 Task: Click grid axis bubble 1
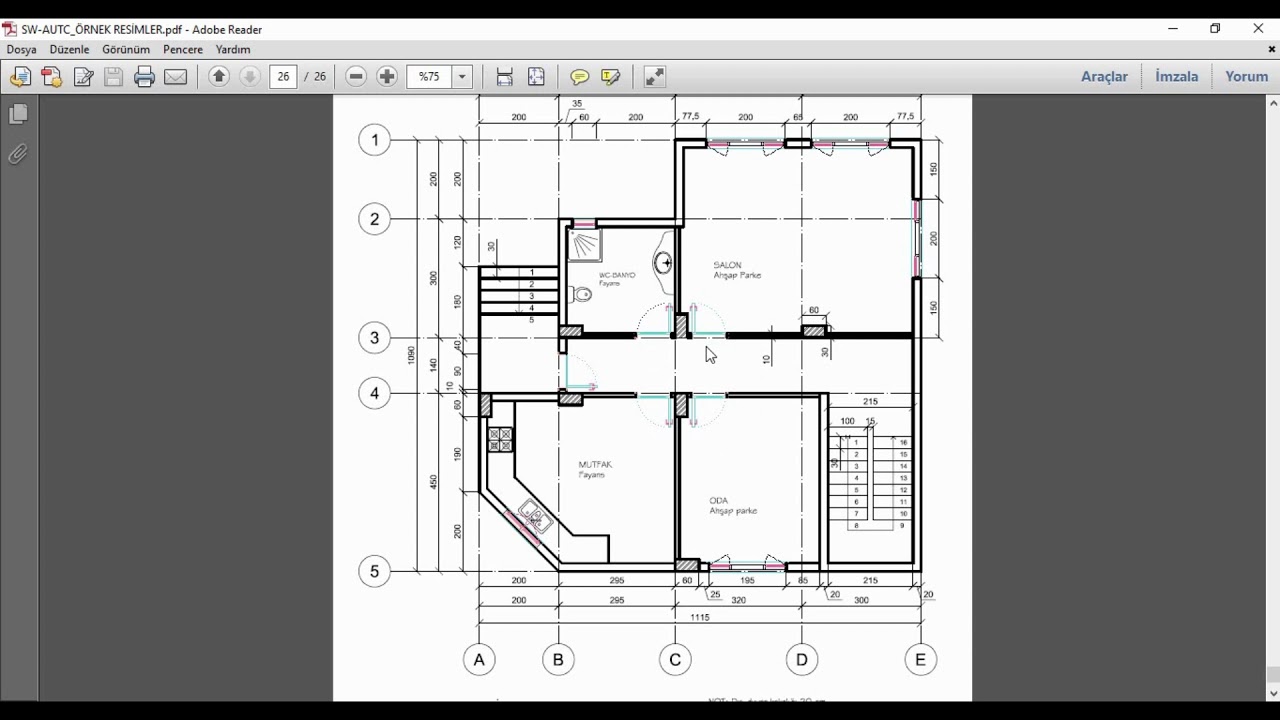click(x=375, y=140)
